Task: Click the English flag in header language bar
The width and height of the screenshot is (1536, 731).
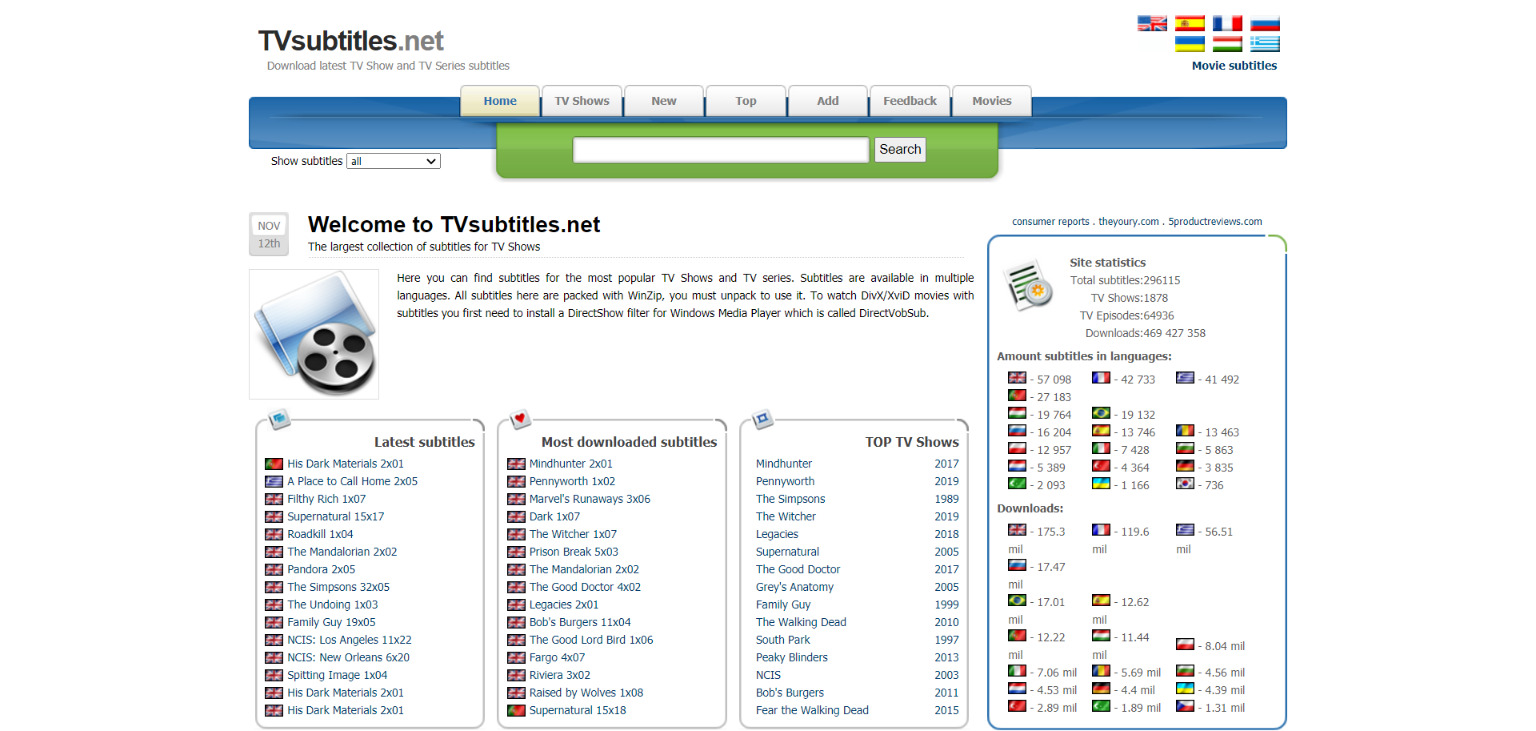Action: coord(1152,23)
